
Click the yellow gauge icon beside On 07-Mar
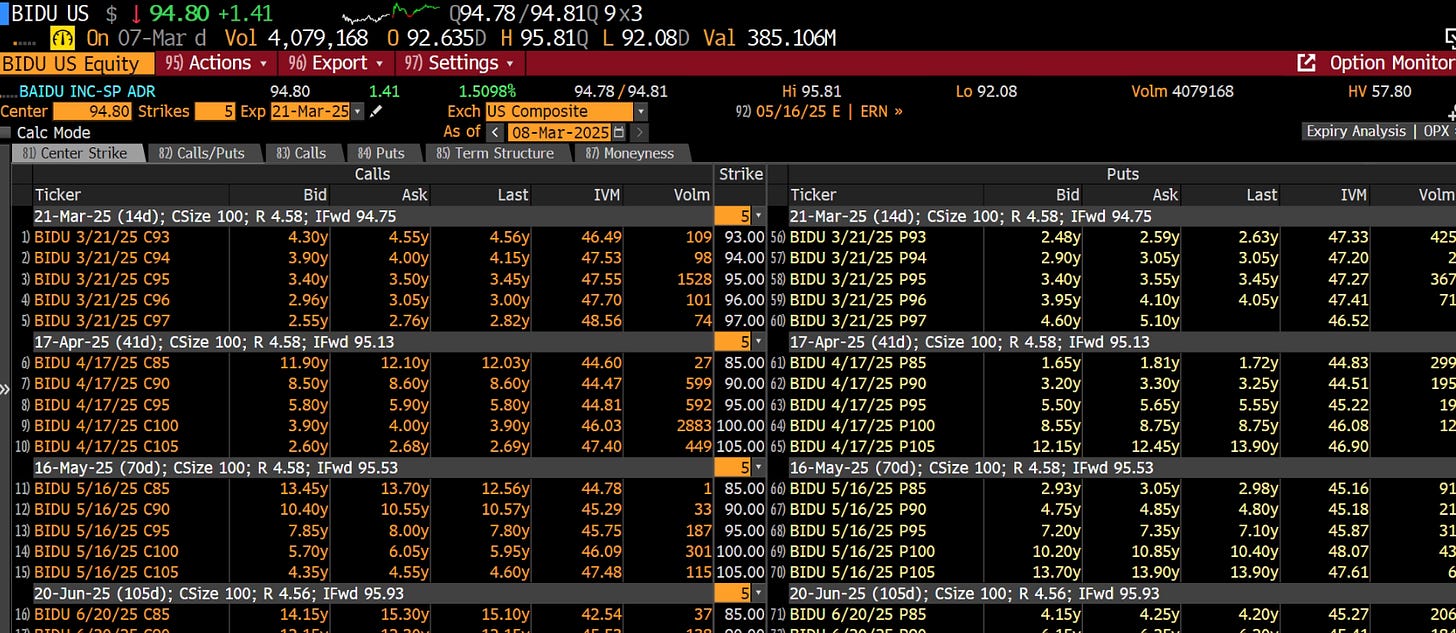(x=63, y=38)
